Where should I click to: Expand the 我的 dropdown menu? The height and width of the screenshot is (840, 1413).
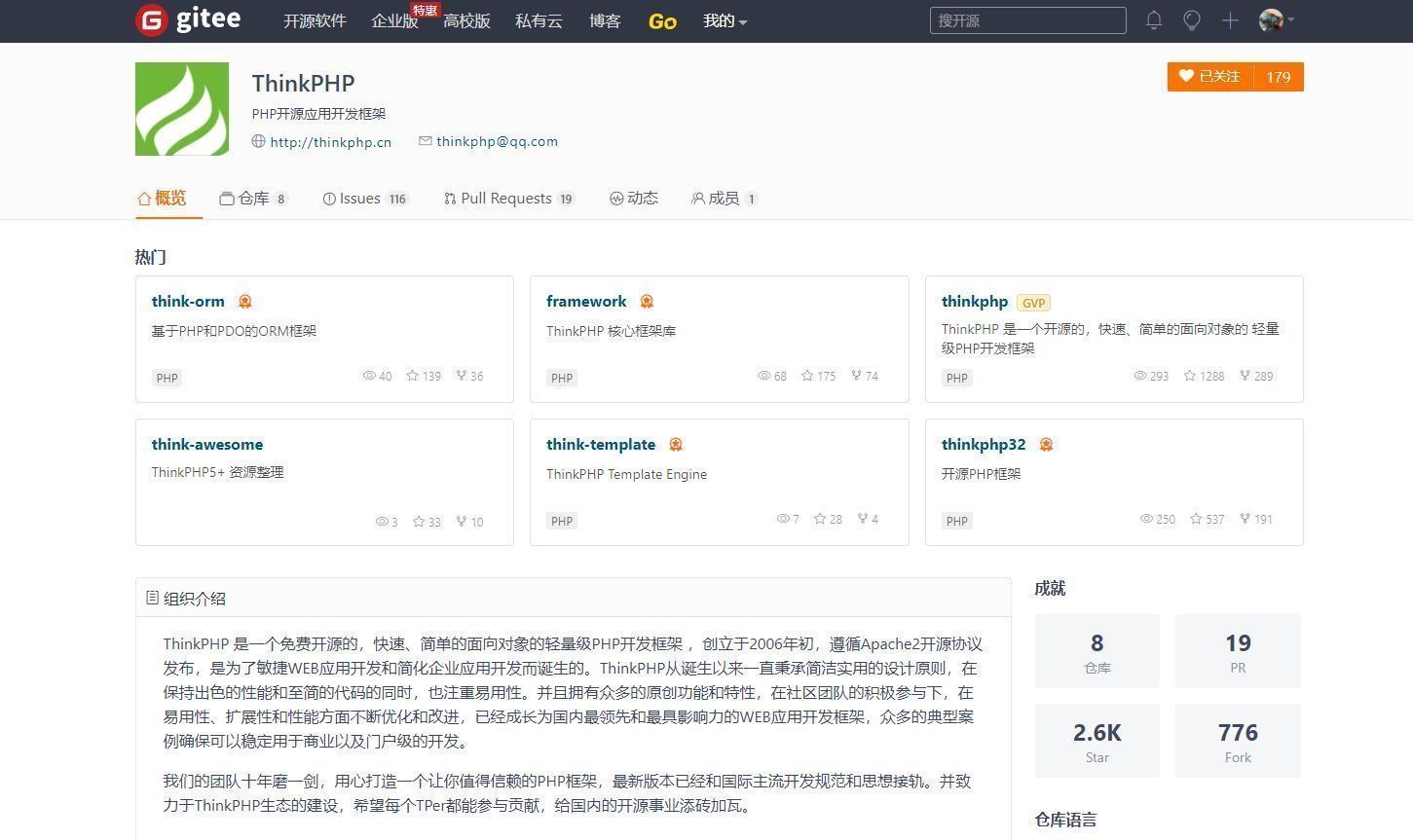pos(725,20)
